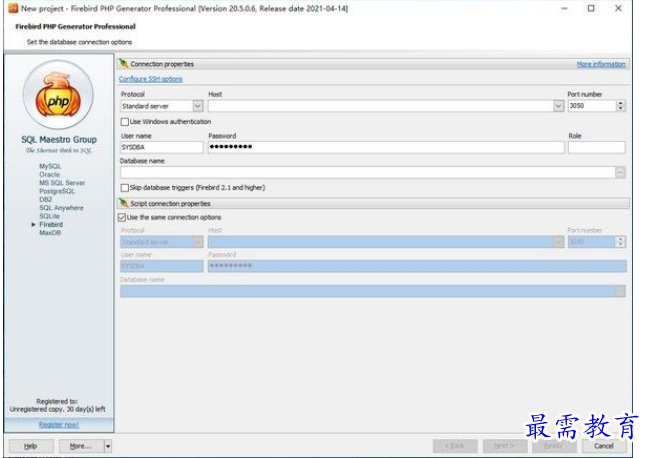This screenshot has width=647, height=458.
Task: Cancel the new project wizard
Action: (604, 446)
